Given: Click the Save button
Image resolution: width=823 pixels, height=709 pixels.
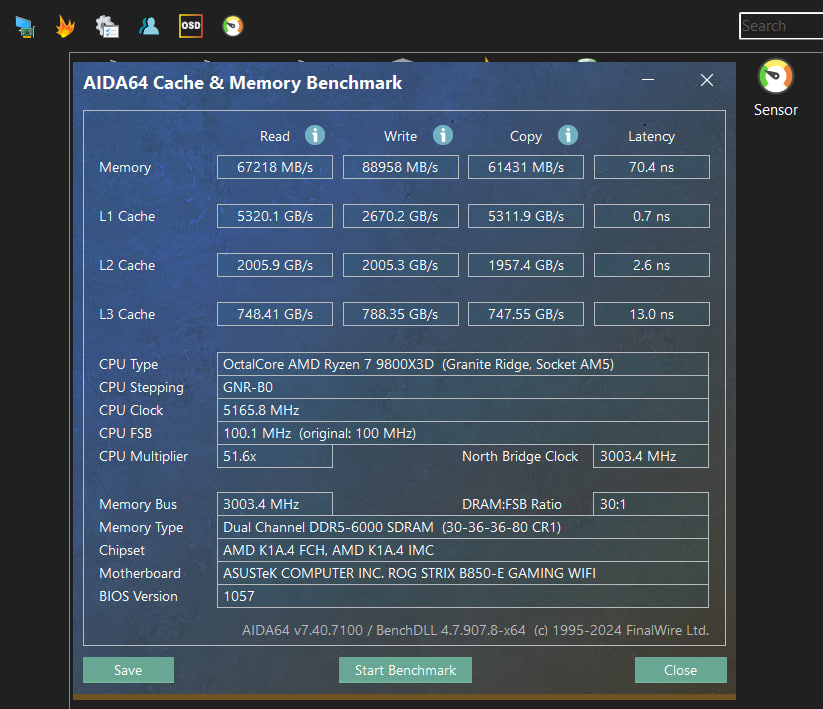Looking at the screenshot, I should (x=128, y=670).
